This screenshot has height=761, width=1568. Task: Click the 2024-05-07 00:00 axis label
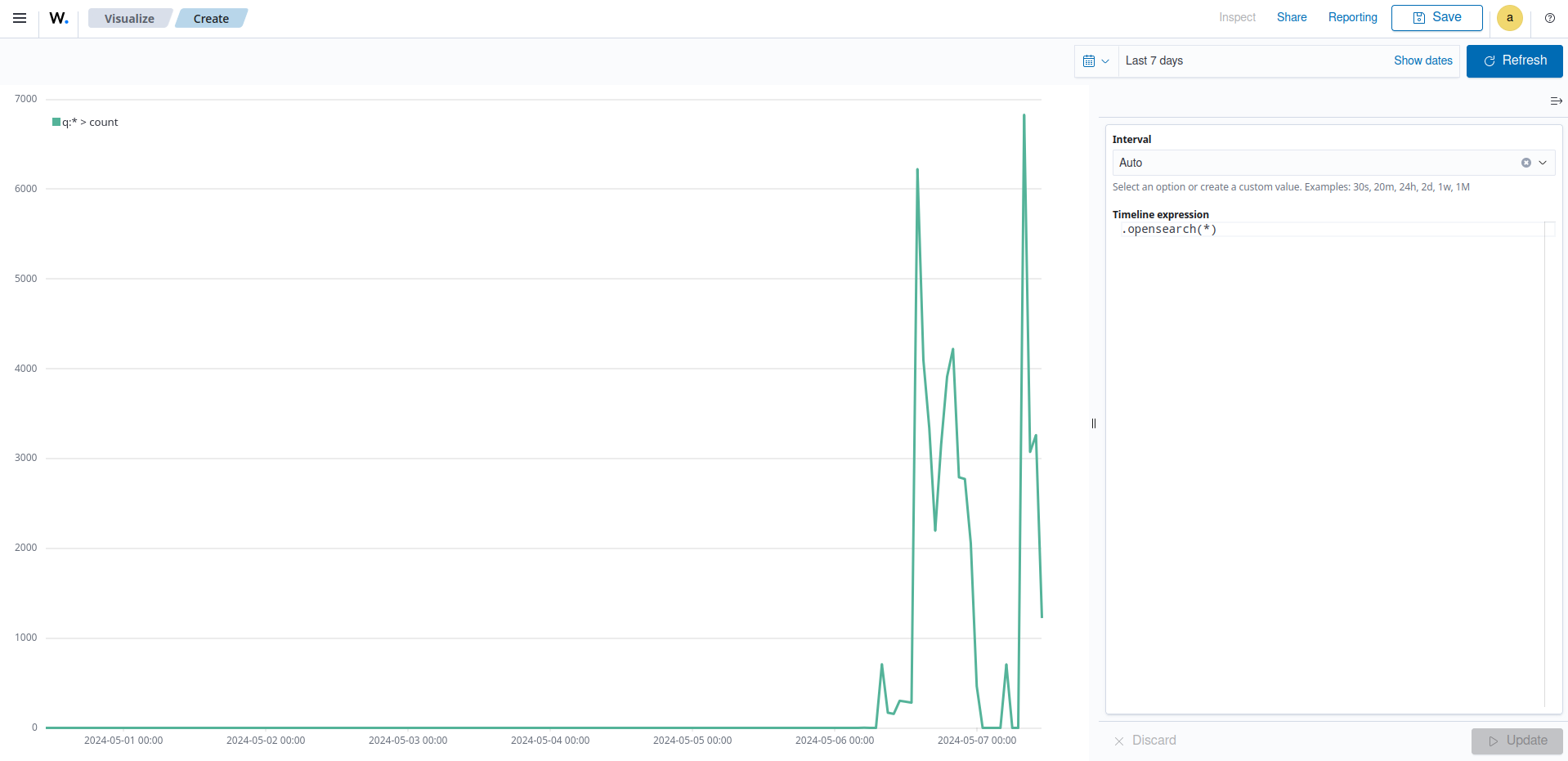(x=976, y=741)
